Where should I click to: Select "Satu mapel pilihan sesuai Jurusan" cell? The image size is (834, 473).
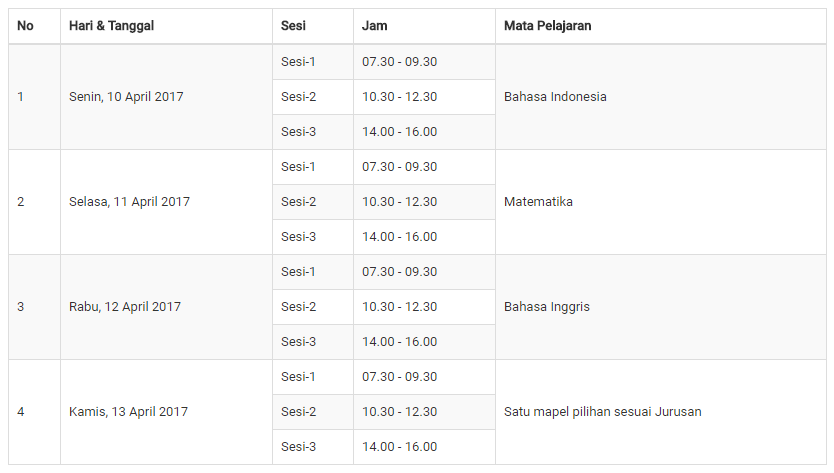tap(661, 412)
